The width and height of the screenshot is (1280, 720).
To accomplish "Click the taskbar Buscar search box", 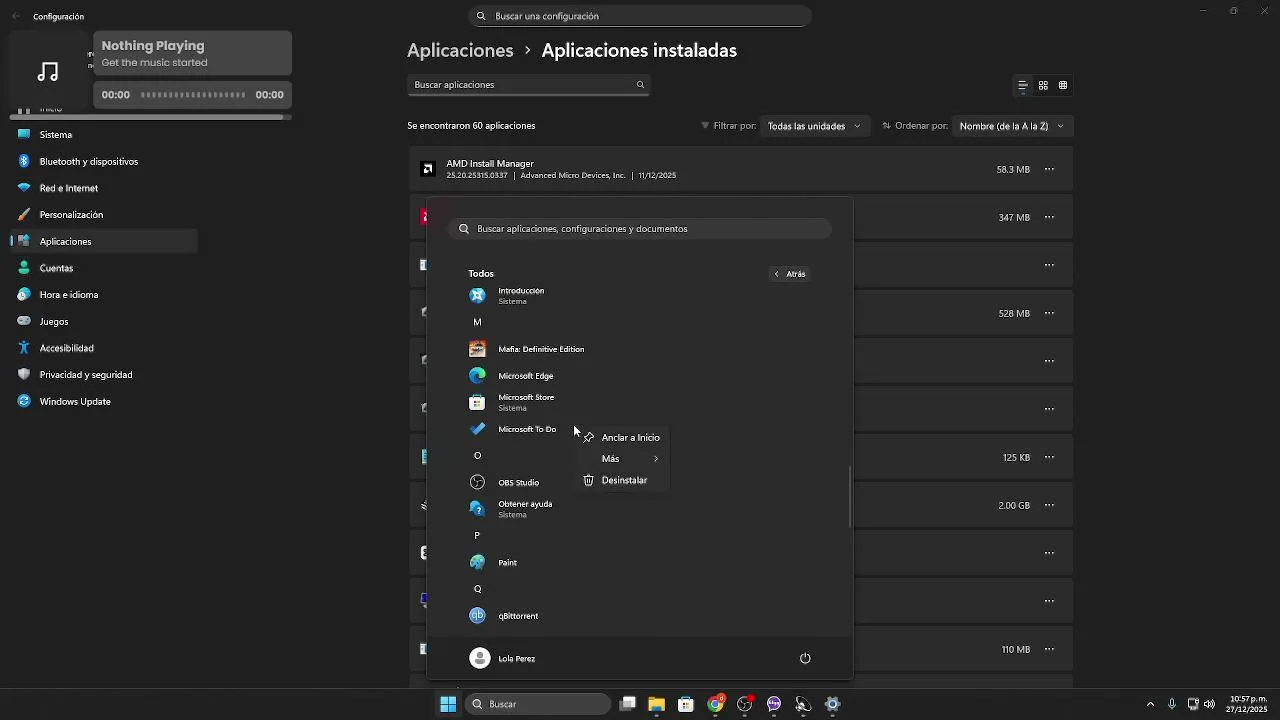I will coord(540,704).
